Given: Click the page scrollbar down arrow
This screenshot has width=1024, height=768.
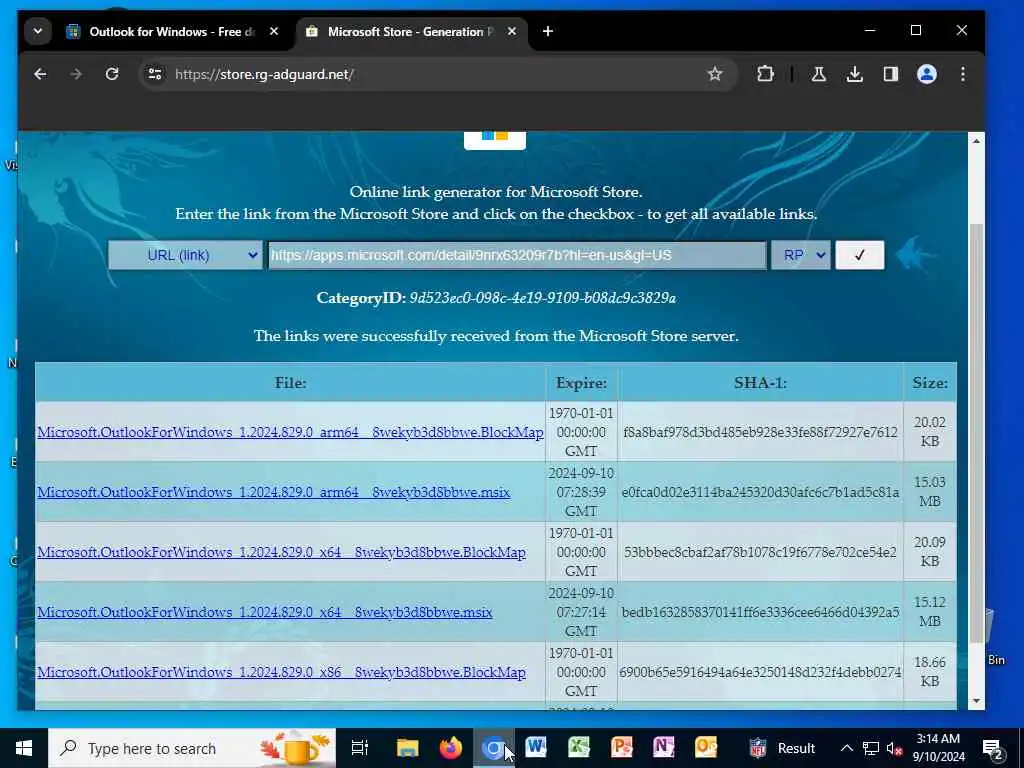Looking at the screenshot, I should 976,701.
